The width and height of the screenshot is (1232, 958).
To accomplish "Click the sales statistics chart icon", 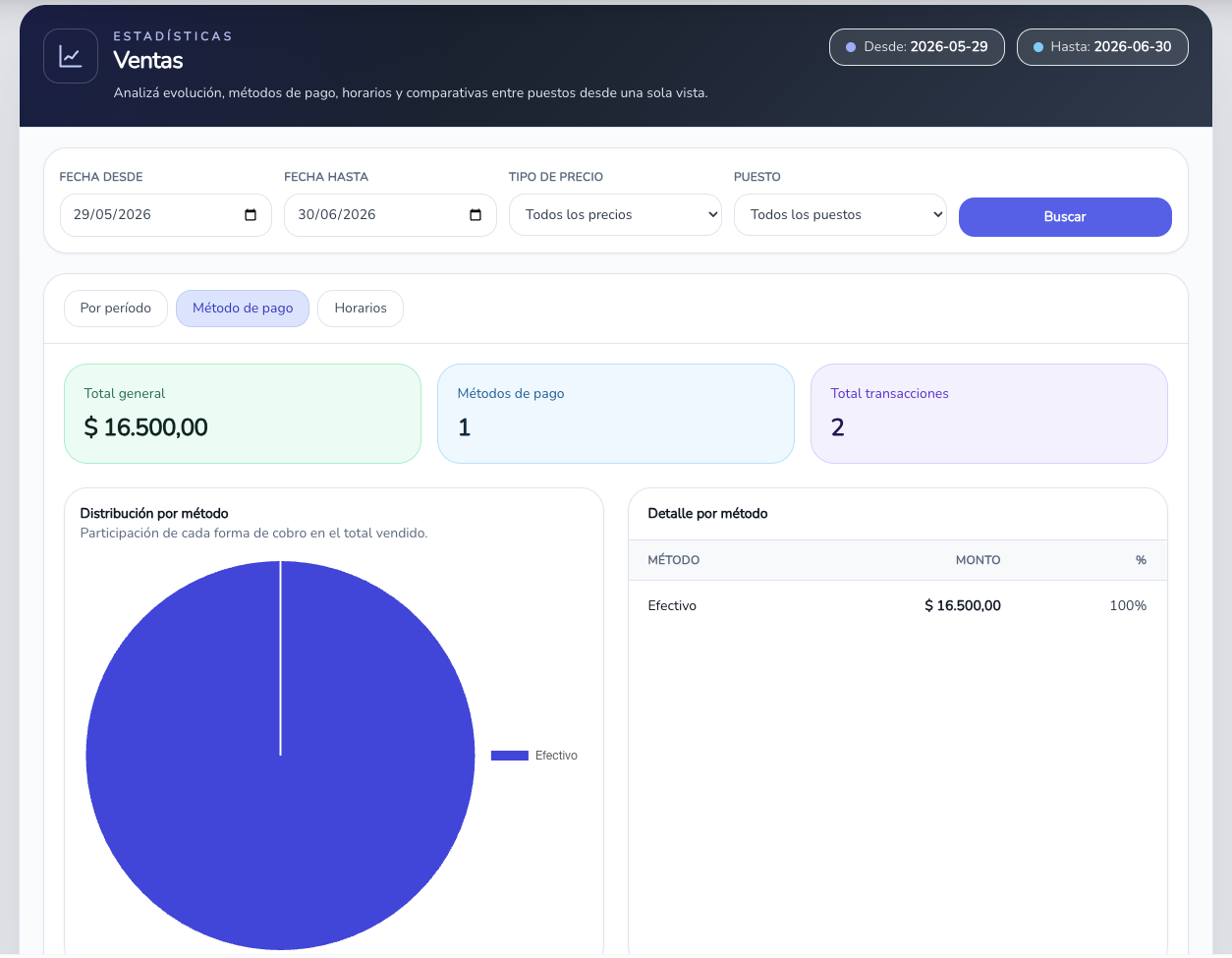I will tap(71, 56).
